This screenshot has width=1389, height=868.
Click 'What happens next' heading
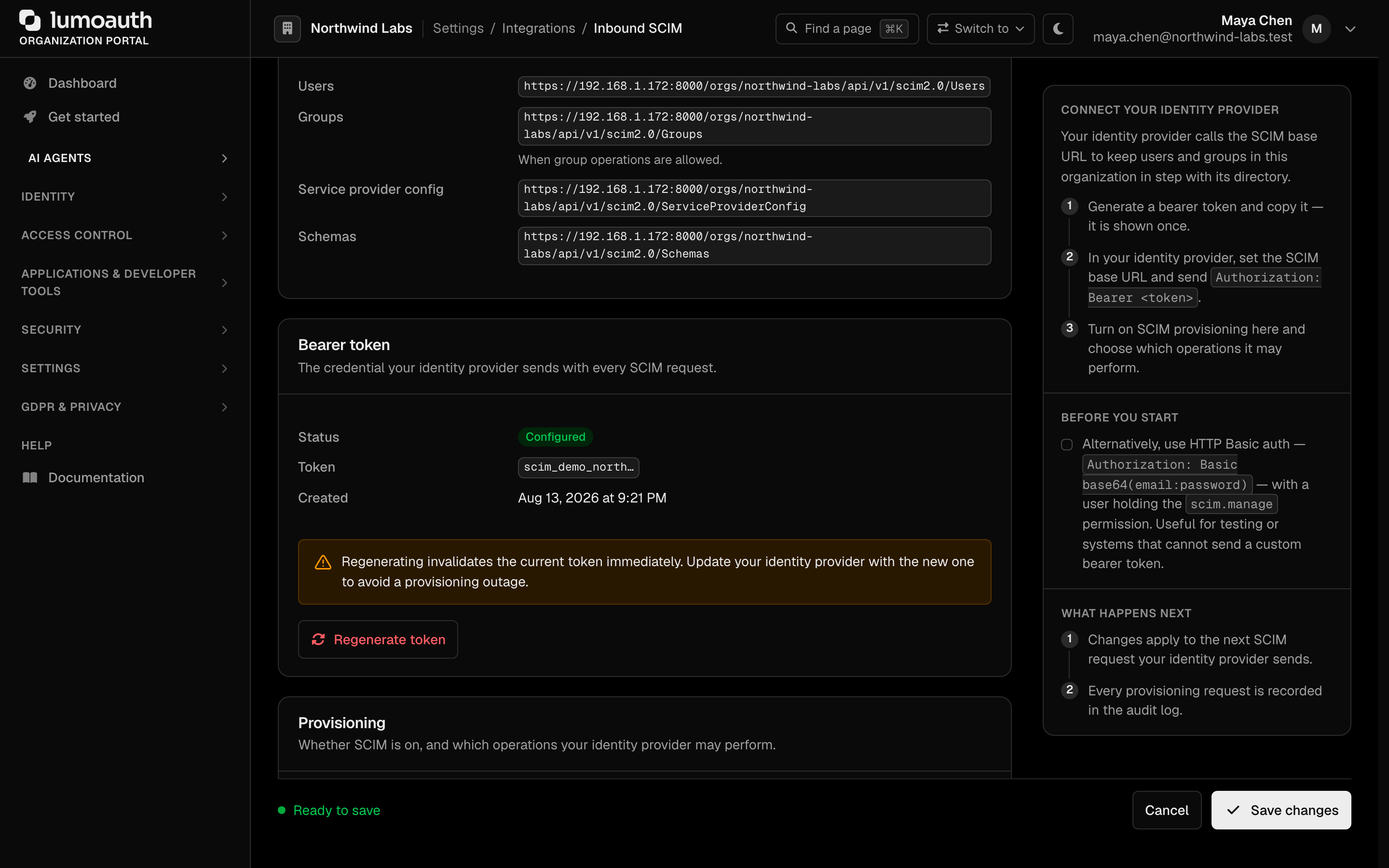pyautogui.click(x=1126, y=613)
